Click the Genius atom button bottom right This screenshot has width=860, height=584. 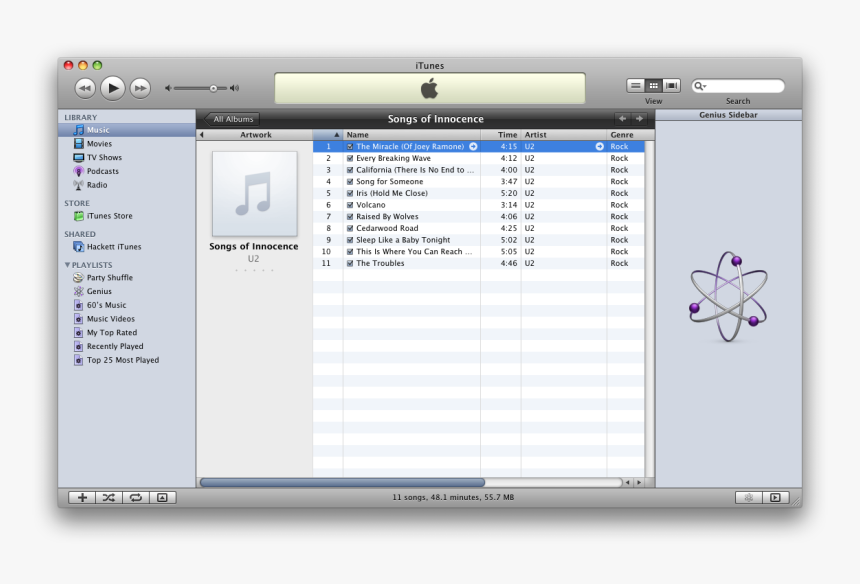749,497
